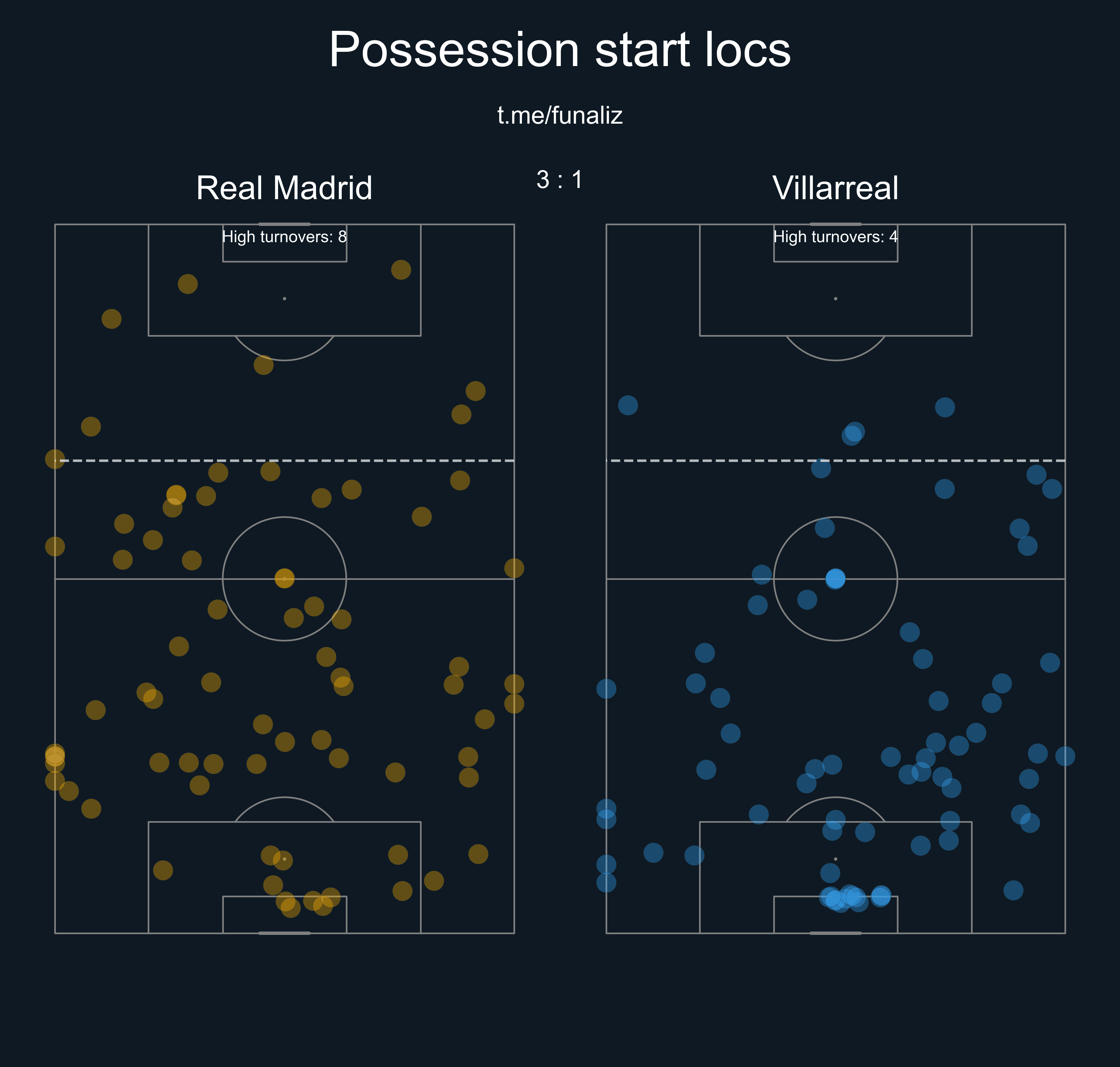Click the "High turnovers: 8" label

click(x=284, y=237)
